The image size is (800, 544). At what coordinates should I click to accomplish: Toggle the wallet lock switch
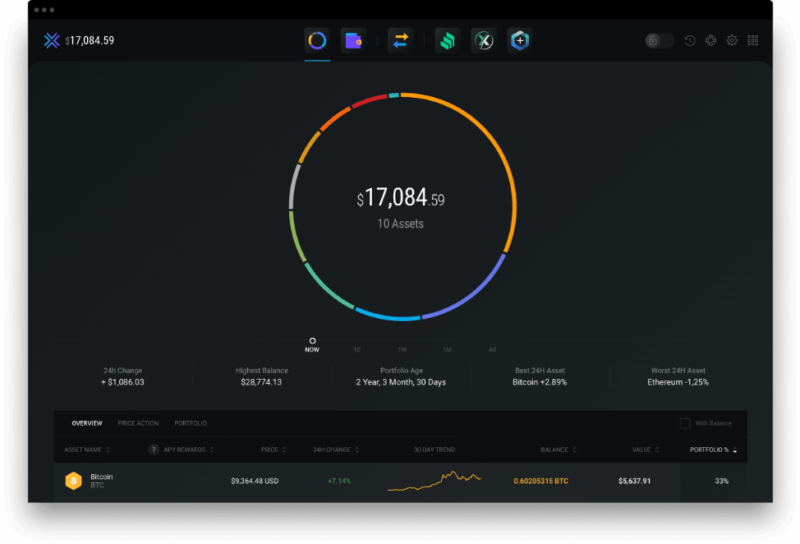[659, 40]
